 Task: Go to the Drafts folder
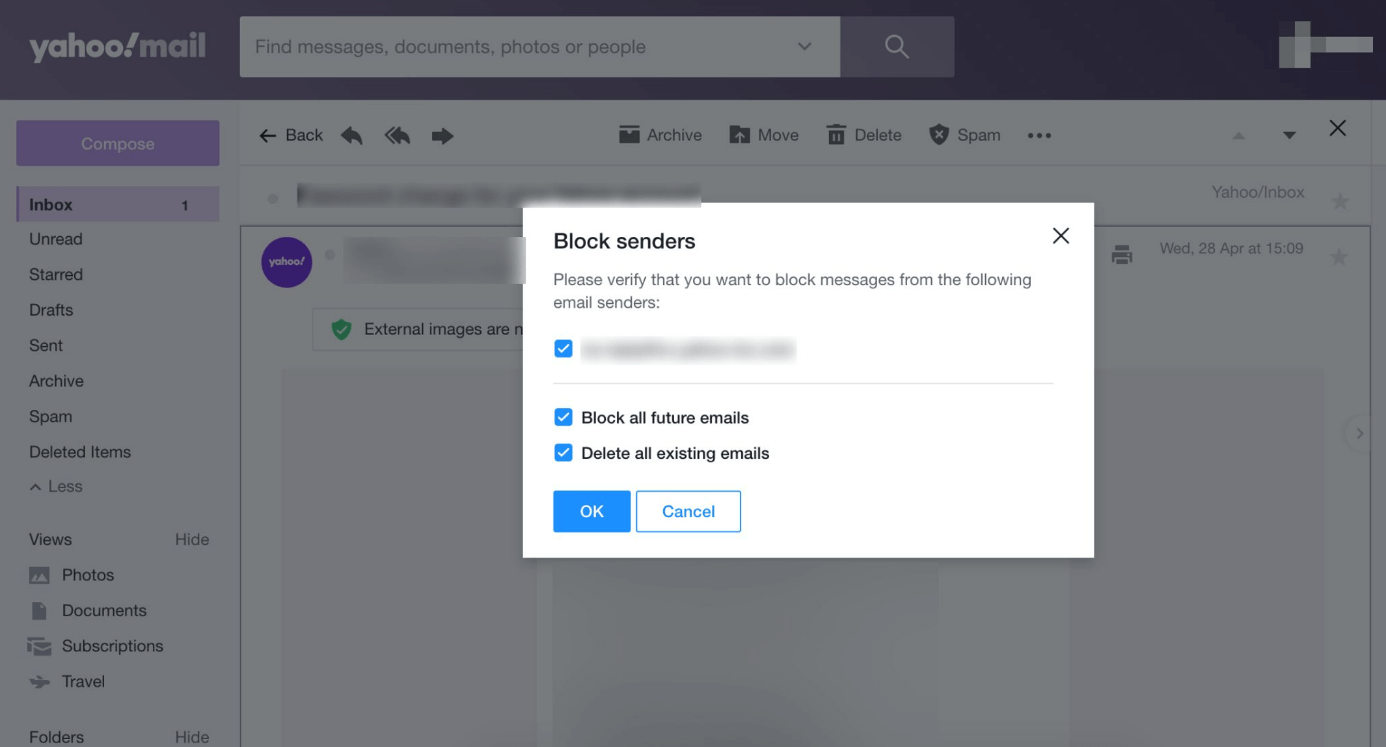pyautogui.click(x=51, y=310)
